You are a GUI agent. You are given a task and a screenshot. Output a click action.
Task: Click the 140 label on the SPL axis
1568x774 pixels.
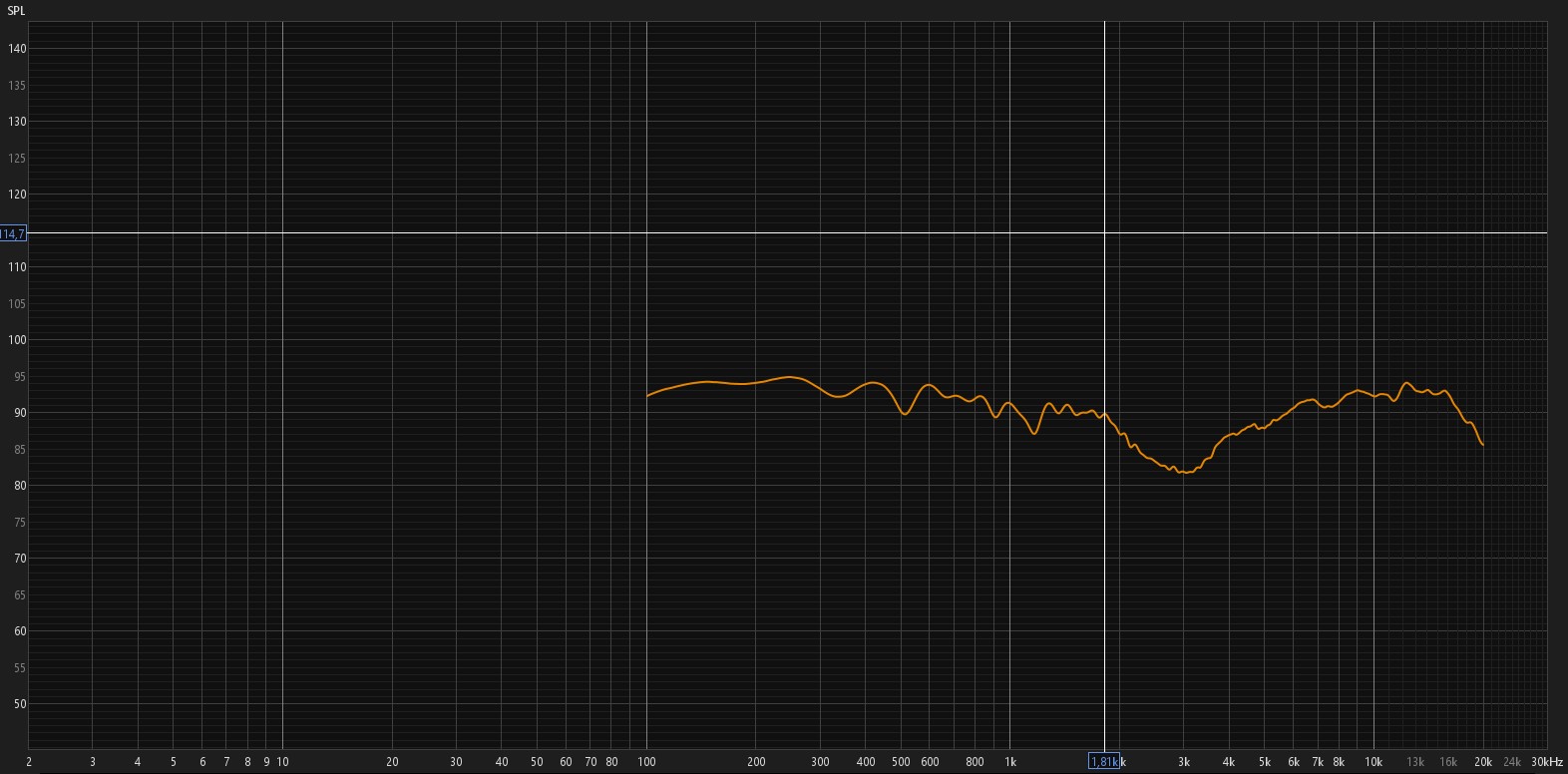pos(18,49)
